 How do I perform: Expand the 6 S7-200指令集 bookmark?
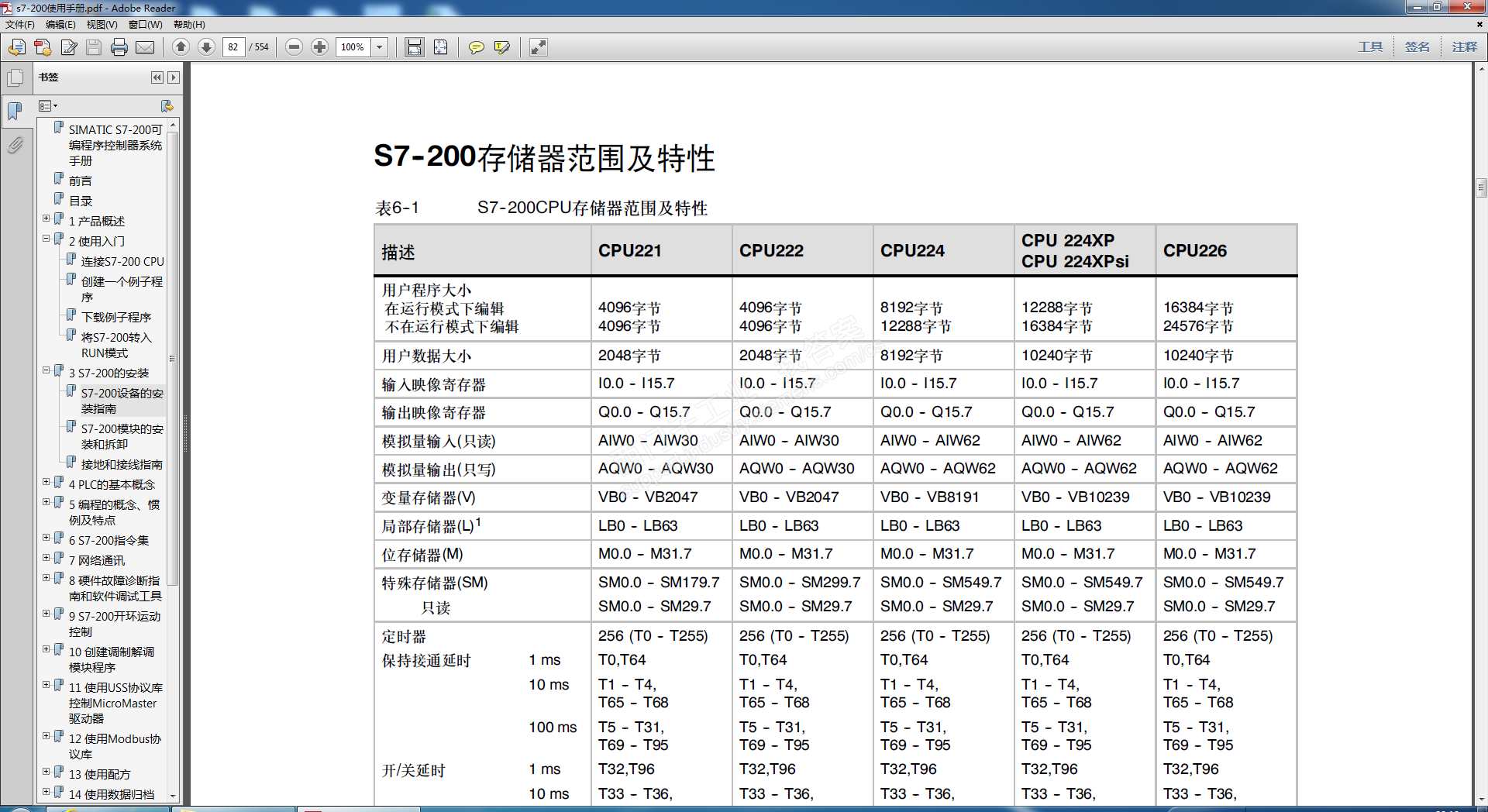(46, 538)
